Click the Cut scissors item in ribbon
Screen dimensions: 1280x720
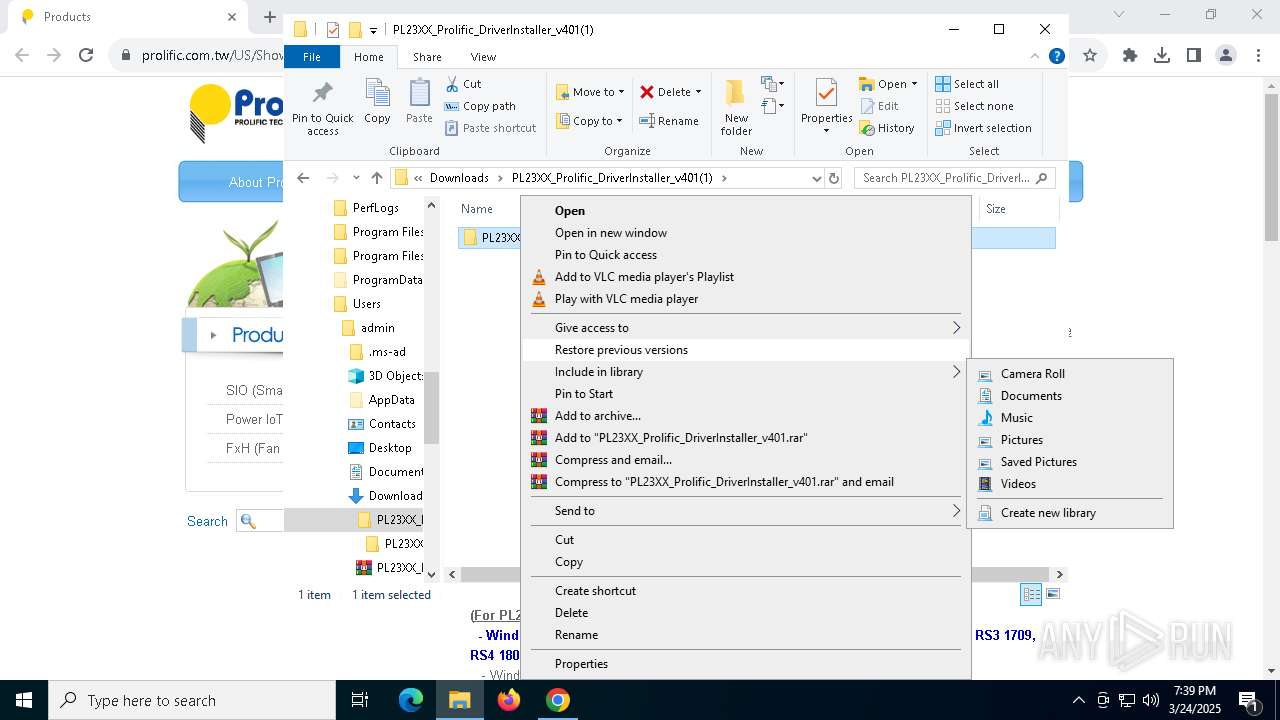click(x=463, y=84)
